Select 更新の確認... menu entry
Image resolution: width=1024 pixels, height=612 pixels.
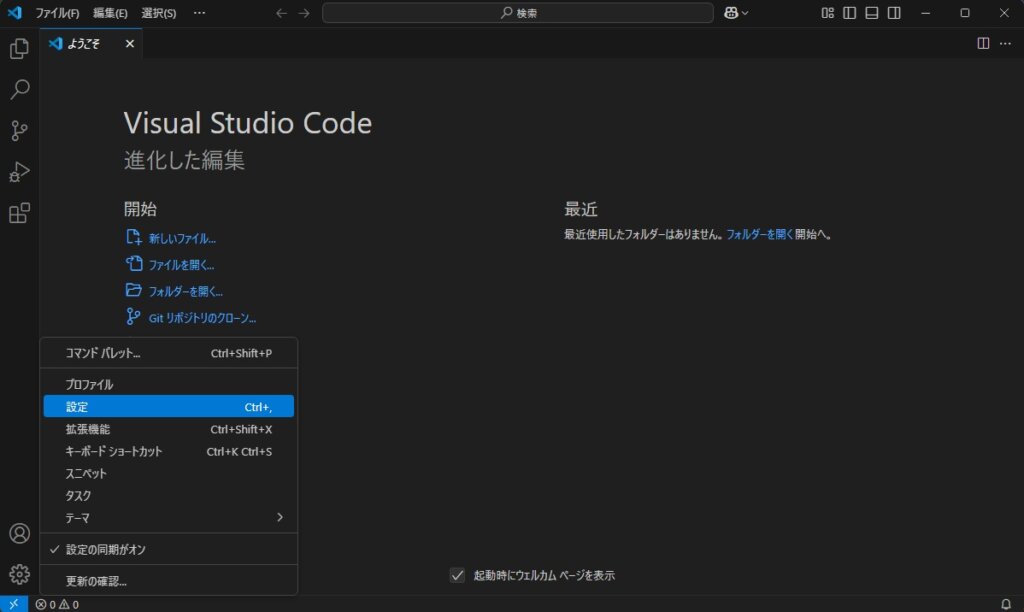pos(168,581)
